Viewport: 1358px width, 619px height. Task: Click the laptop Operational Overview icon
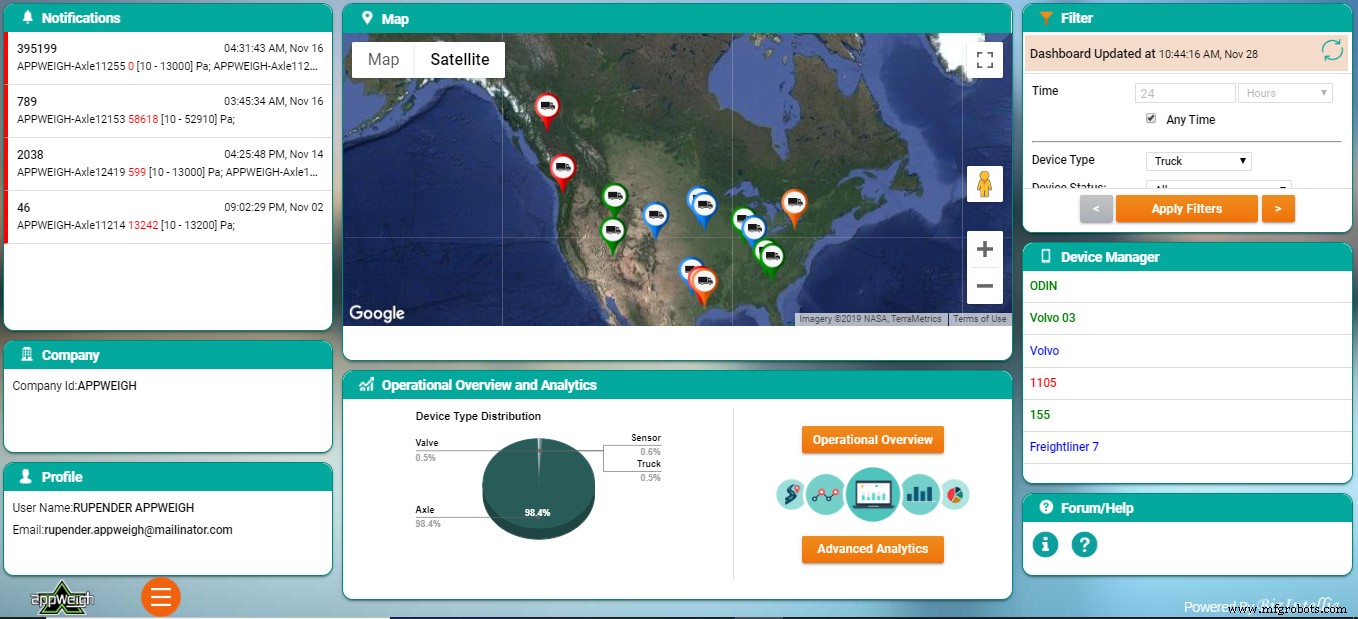coord(872,494)
